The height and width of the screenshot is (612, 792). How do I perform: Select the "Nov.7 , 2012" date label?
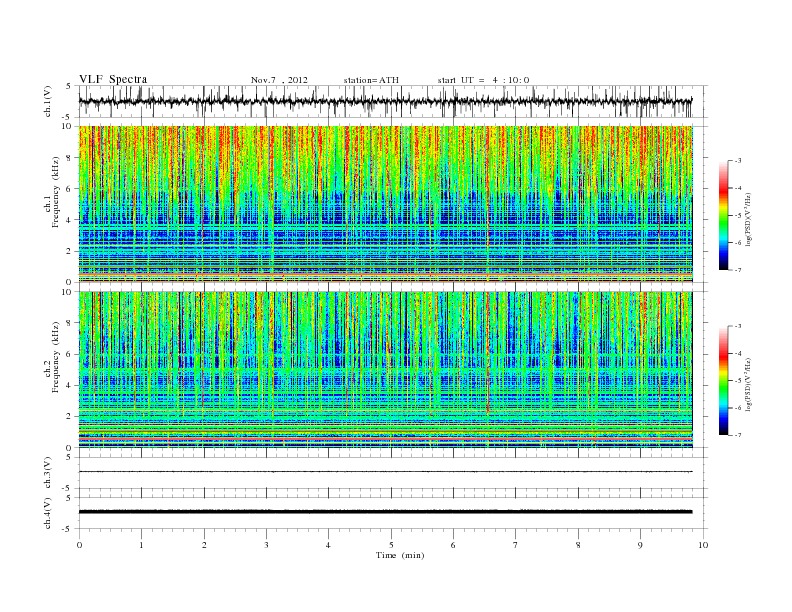pos(279,80)
